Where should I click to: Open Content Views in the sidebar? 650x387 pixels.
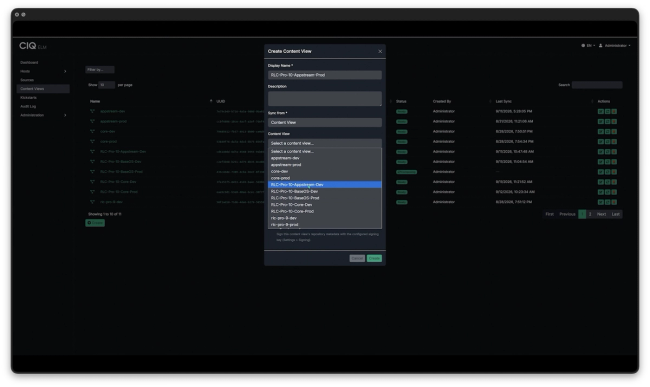43,89
